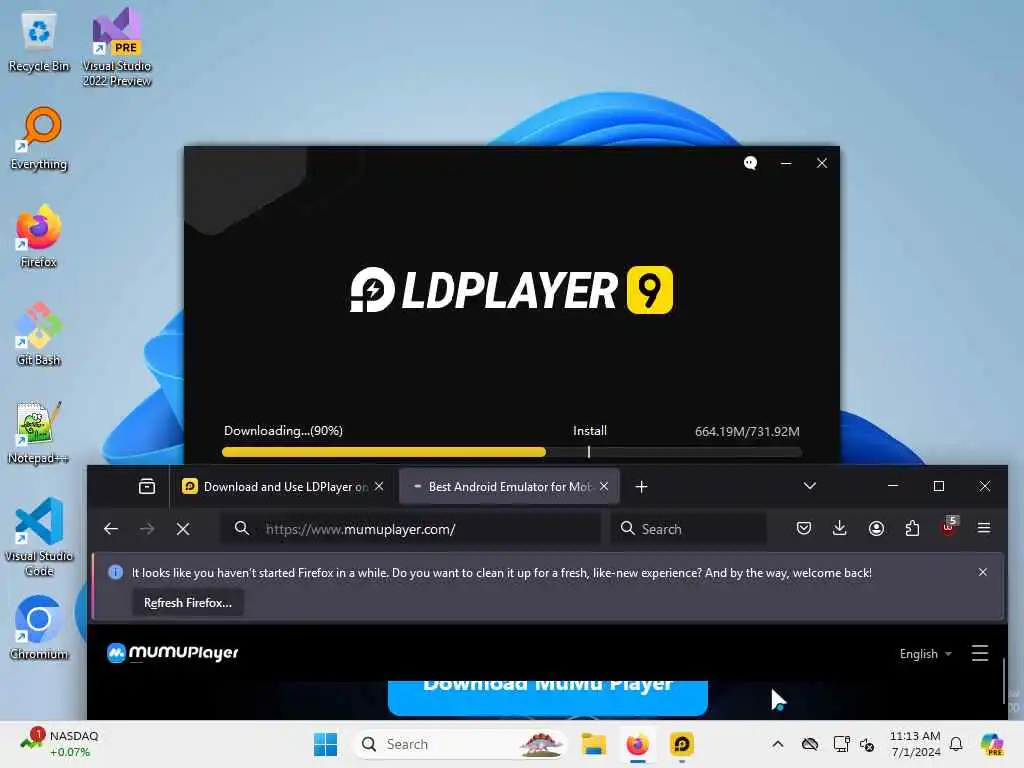
Task: Launch Visual Studio 2022 Preview shortcut
Action: click(116, 47)
